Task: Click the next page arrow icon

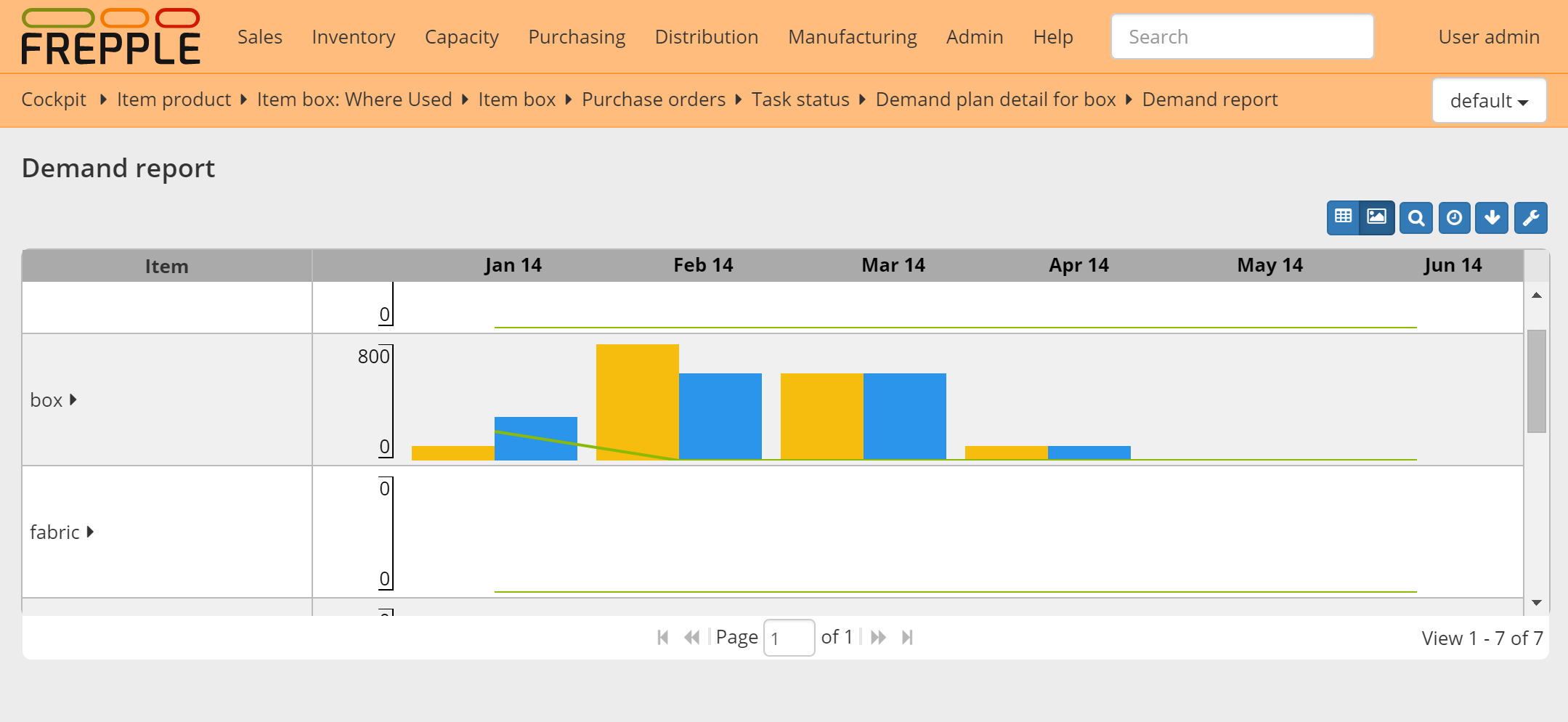Action: tap(879, 637)
